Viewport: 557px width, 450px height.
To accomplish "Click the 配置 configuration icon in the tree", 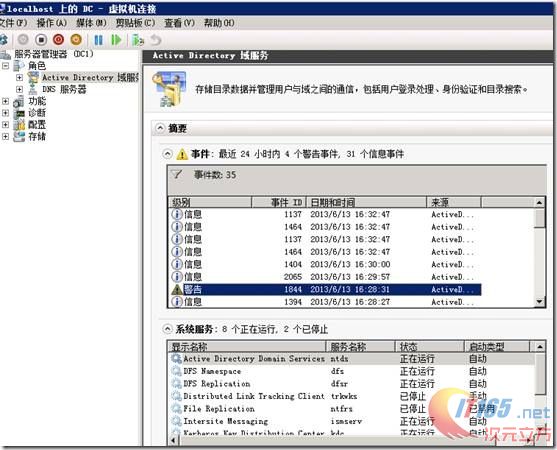I will [19, 125].
